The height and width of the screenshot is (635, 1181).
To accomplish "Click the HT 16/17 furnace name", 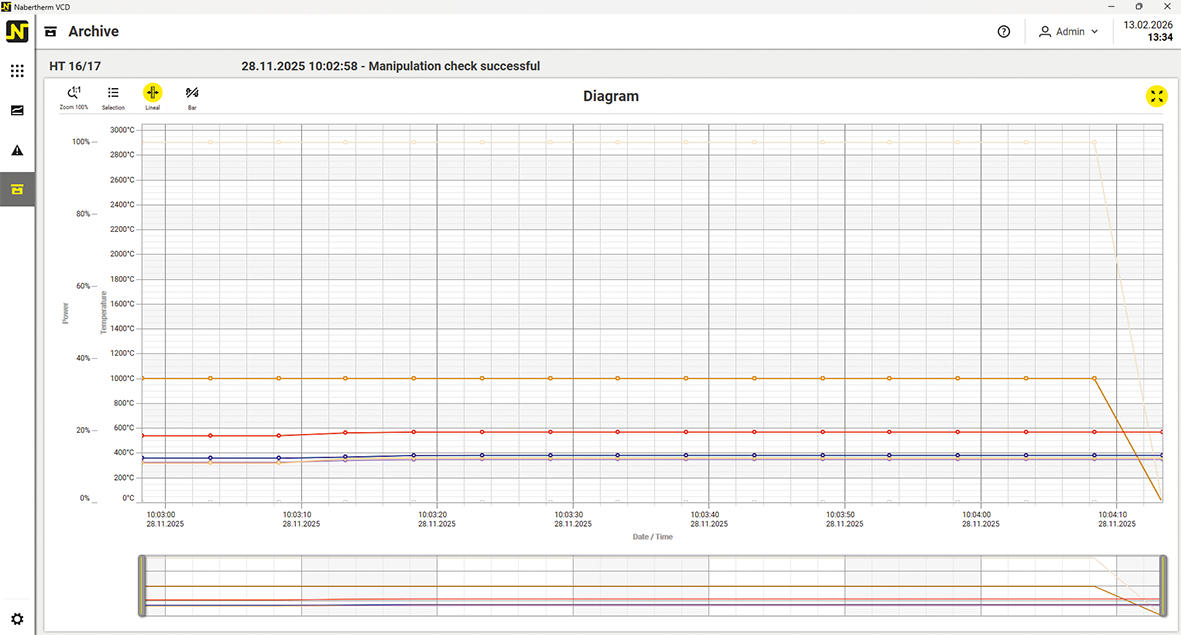I will [75, 67].
